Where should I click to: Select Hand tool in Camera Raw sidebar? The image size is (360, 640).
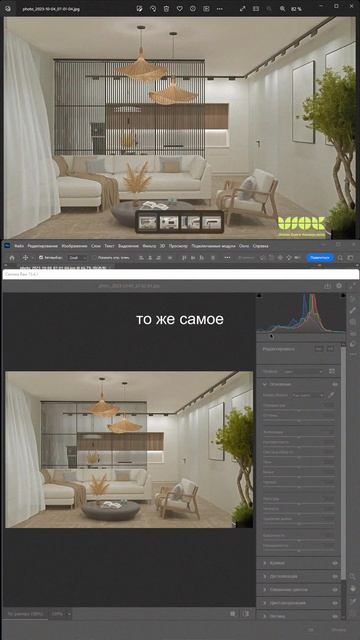coord(353,589)
